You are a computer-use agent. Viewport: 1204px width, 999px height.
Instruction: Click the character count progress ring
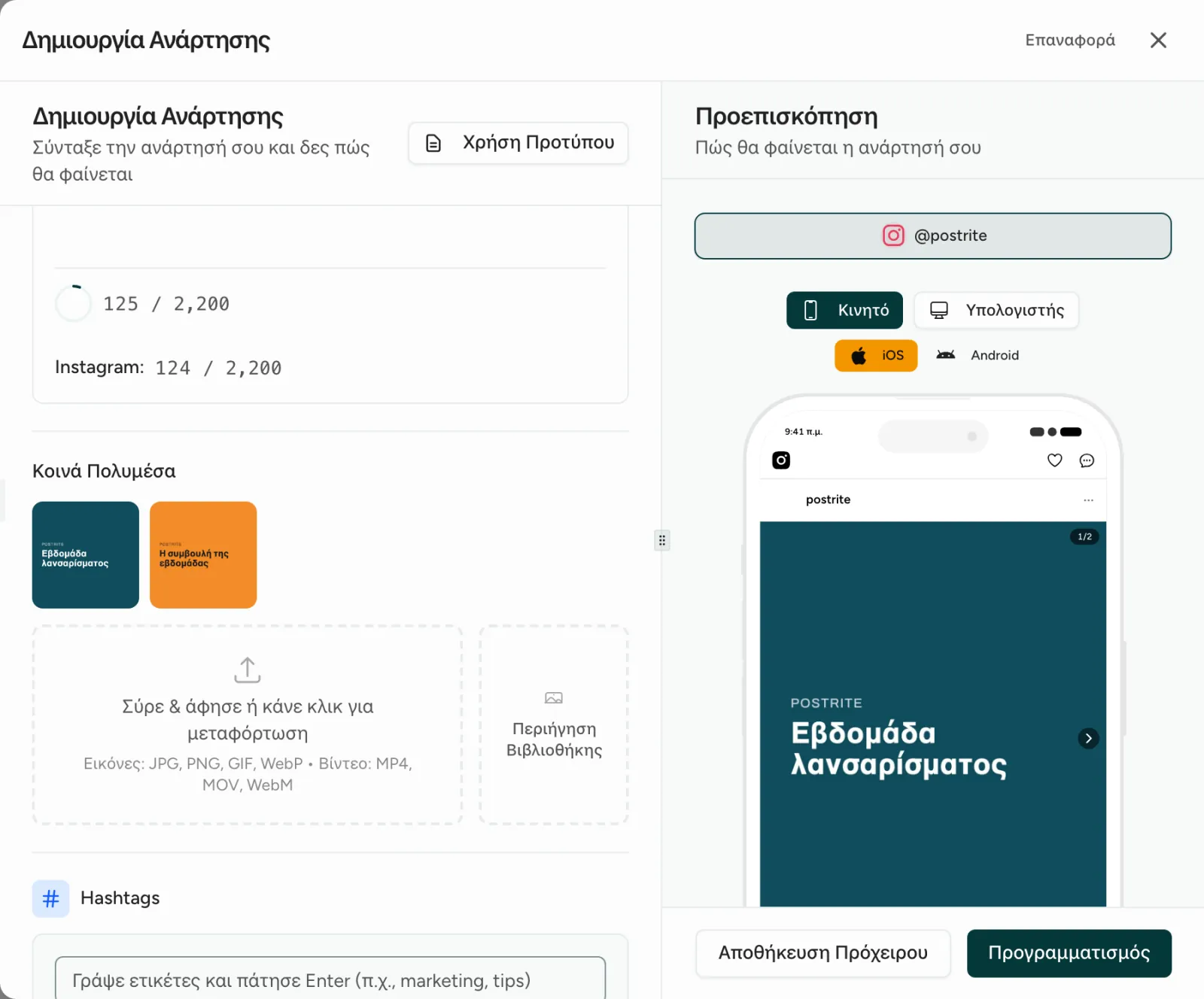pyautogui.click(x=74, y=304)
